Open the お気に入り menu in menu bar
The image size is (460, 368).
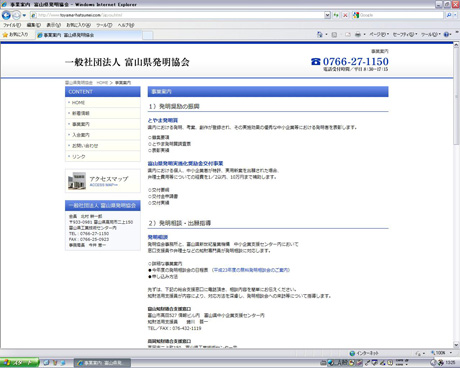[78, 25]
